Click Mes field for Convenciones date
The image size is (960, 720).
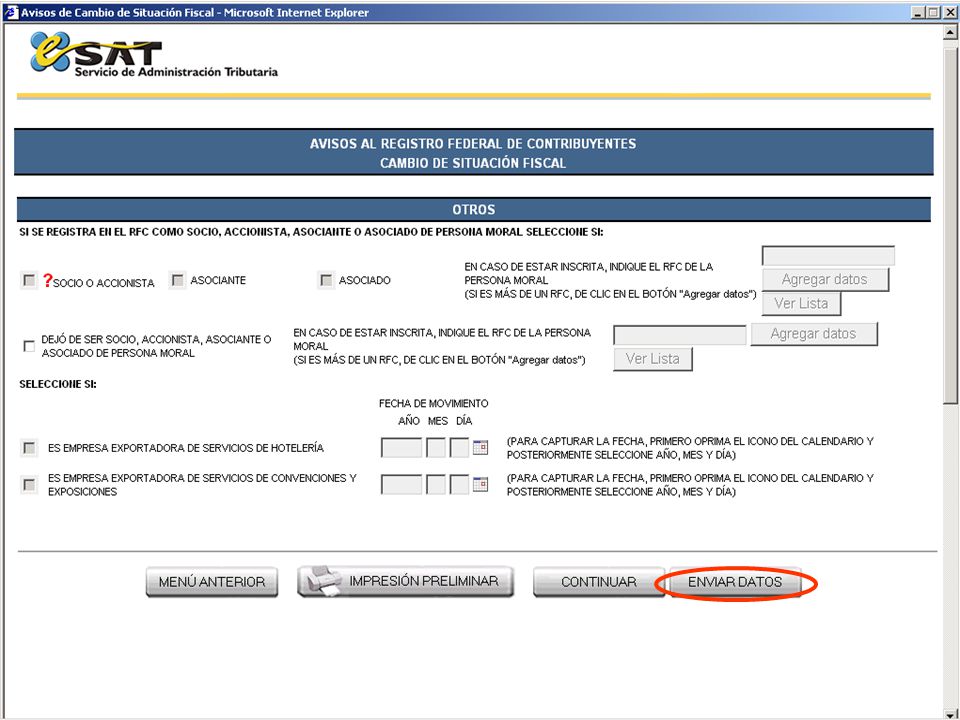436,484
